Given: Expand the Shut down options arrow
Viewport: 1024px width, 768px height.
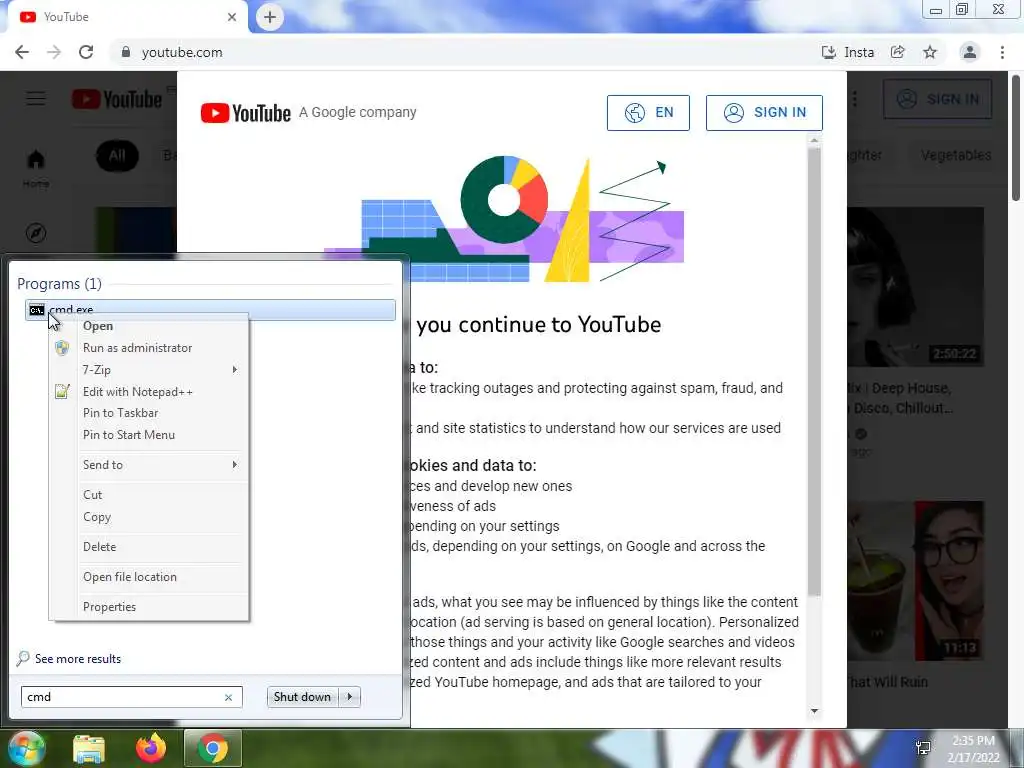Looking at the screenshot, I should coord(349,697).
